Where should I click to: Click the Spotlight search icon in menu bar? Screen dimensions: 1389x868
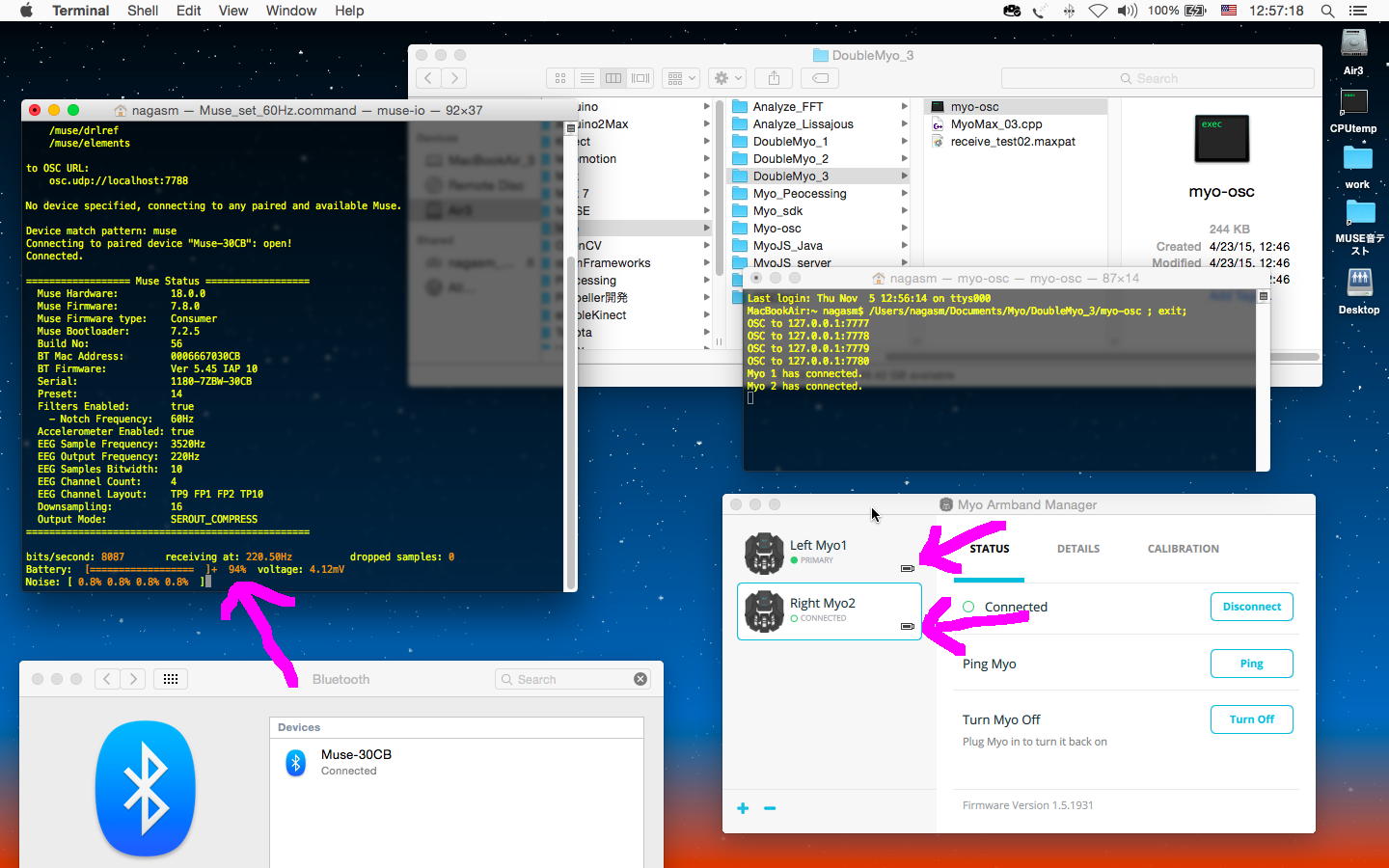[x=1327, y=11]
